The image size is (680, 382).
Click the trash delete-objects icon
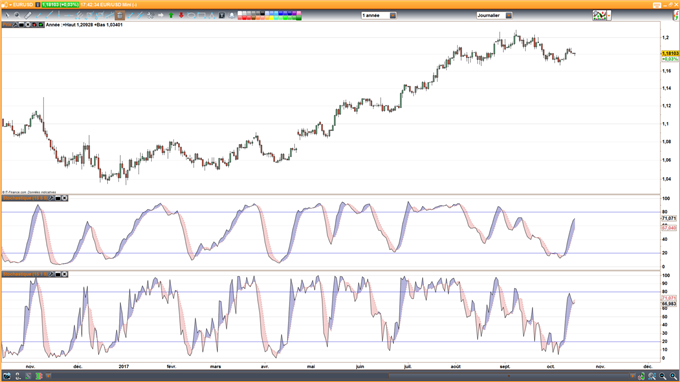click(120, 15)
